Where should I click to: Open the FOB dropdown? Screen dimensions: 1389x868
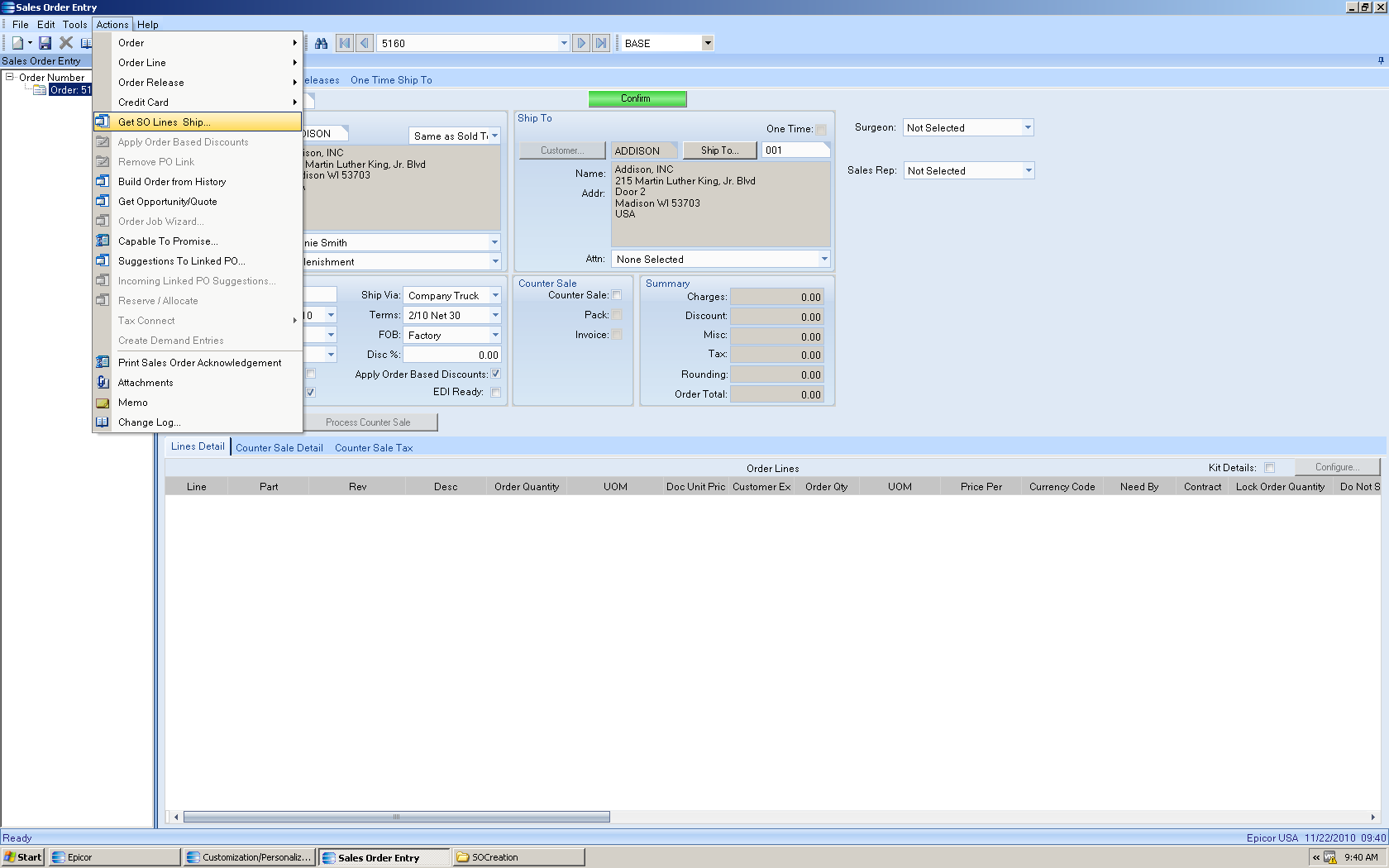[x=495, y=335]
